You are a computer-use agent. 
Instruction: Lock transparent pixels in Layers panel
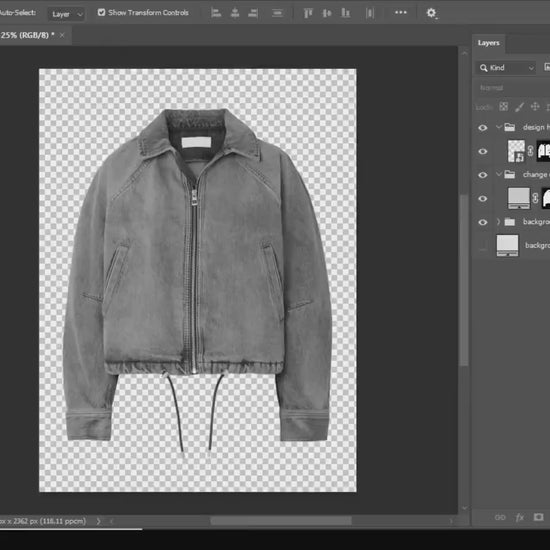(x=503, y=106)
